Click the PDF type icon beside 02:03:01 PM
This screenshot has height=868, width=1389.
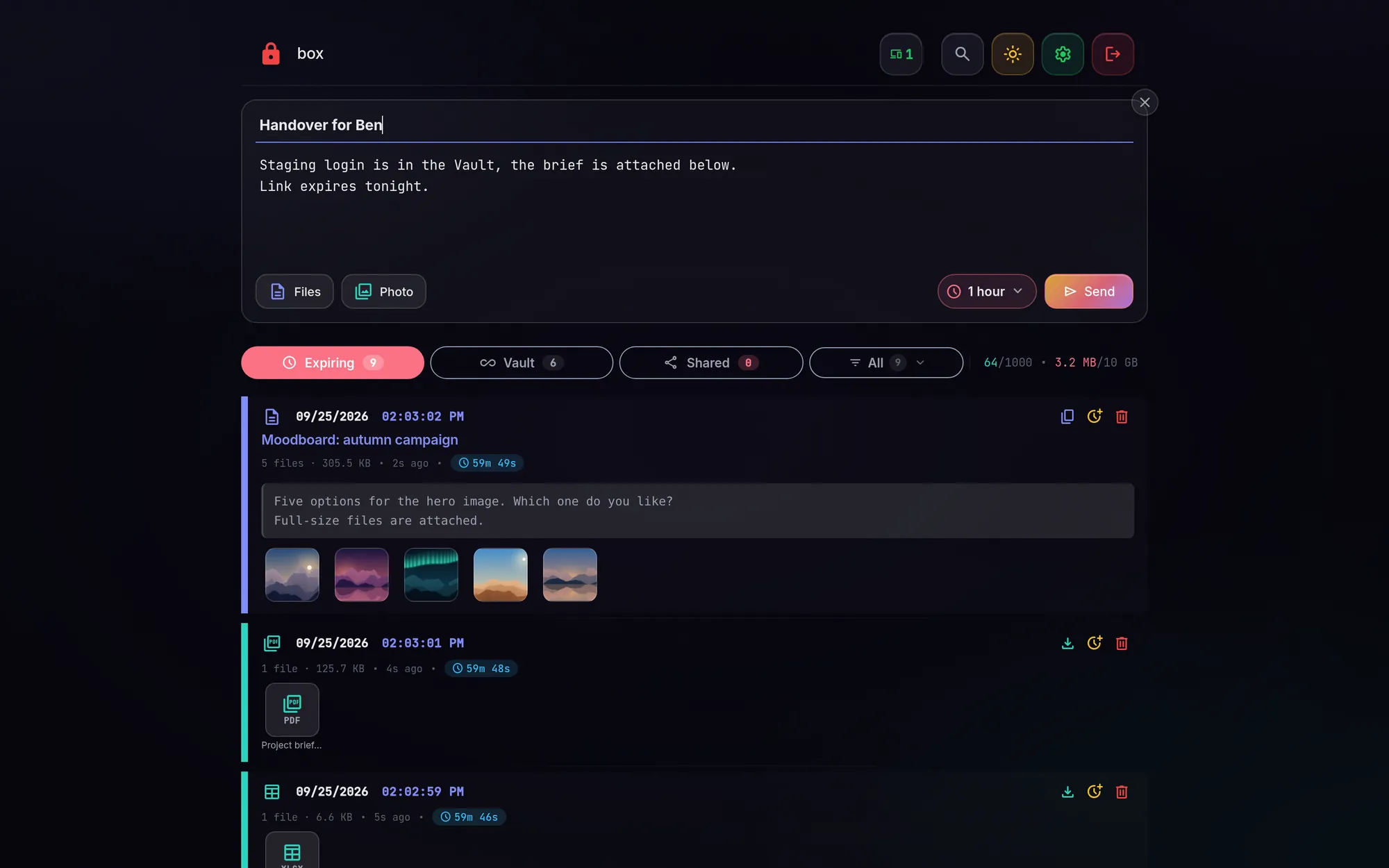pos(272,643)
